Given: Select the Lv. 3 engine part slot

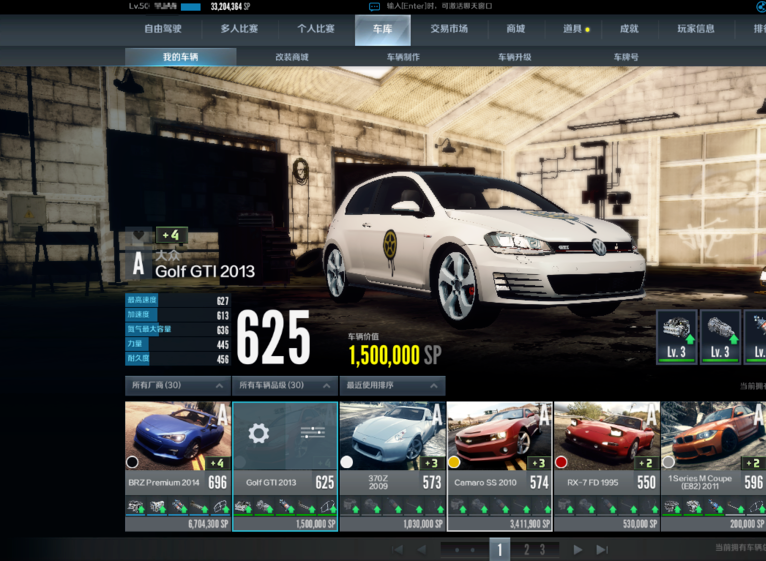Looking at the screenshot, I should tap(677, 337).
